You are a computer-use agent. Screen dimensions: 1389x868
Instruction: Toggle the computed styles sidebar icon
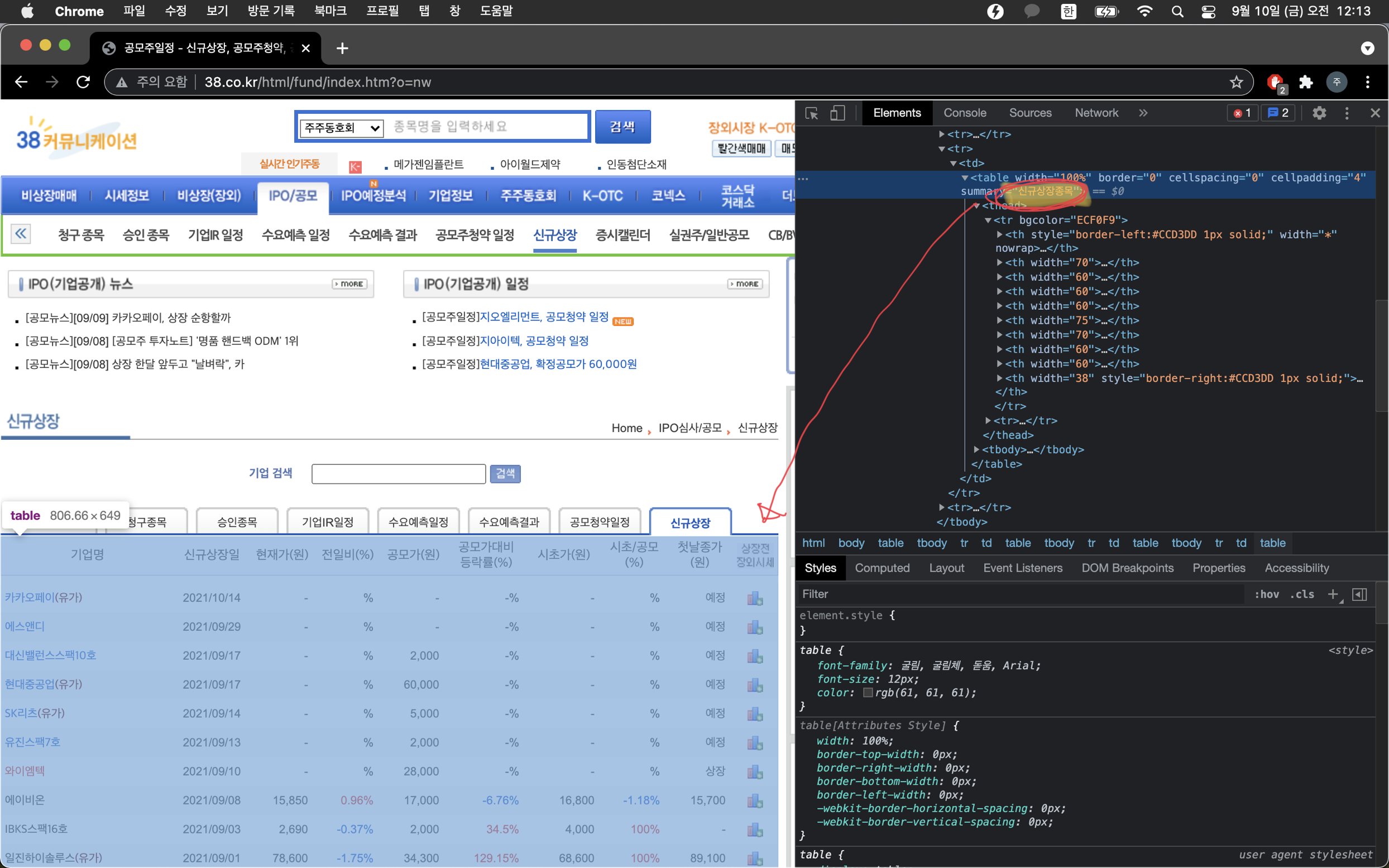coord(1359,594)
